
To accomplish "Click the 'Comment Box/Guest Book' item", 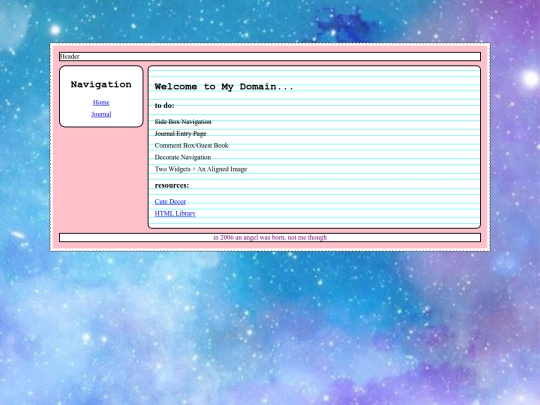I will coord(191,145).
